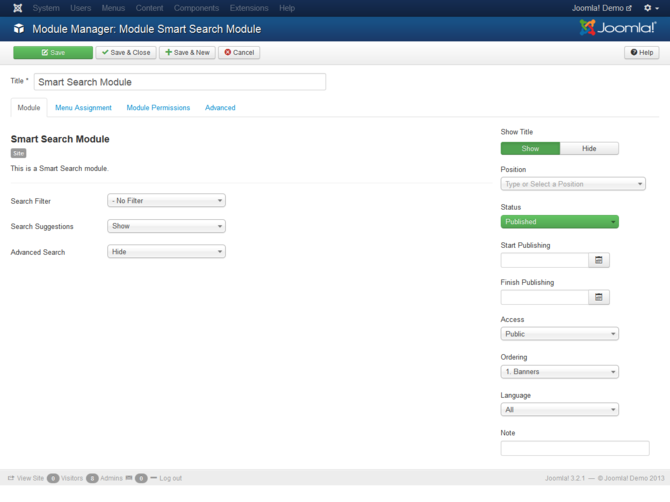Switch to Menu Assignment tab
670x502 pixels.
84,107
